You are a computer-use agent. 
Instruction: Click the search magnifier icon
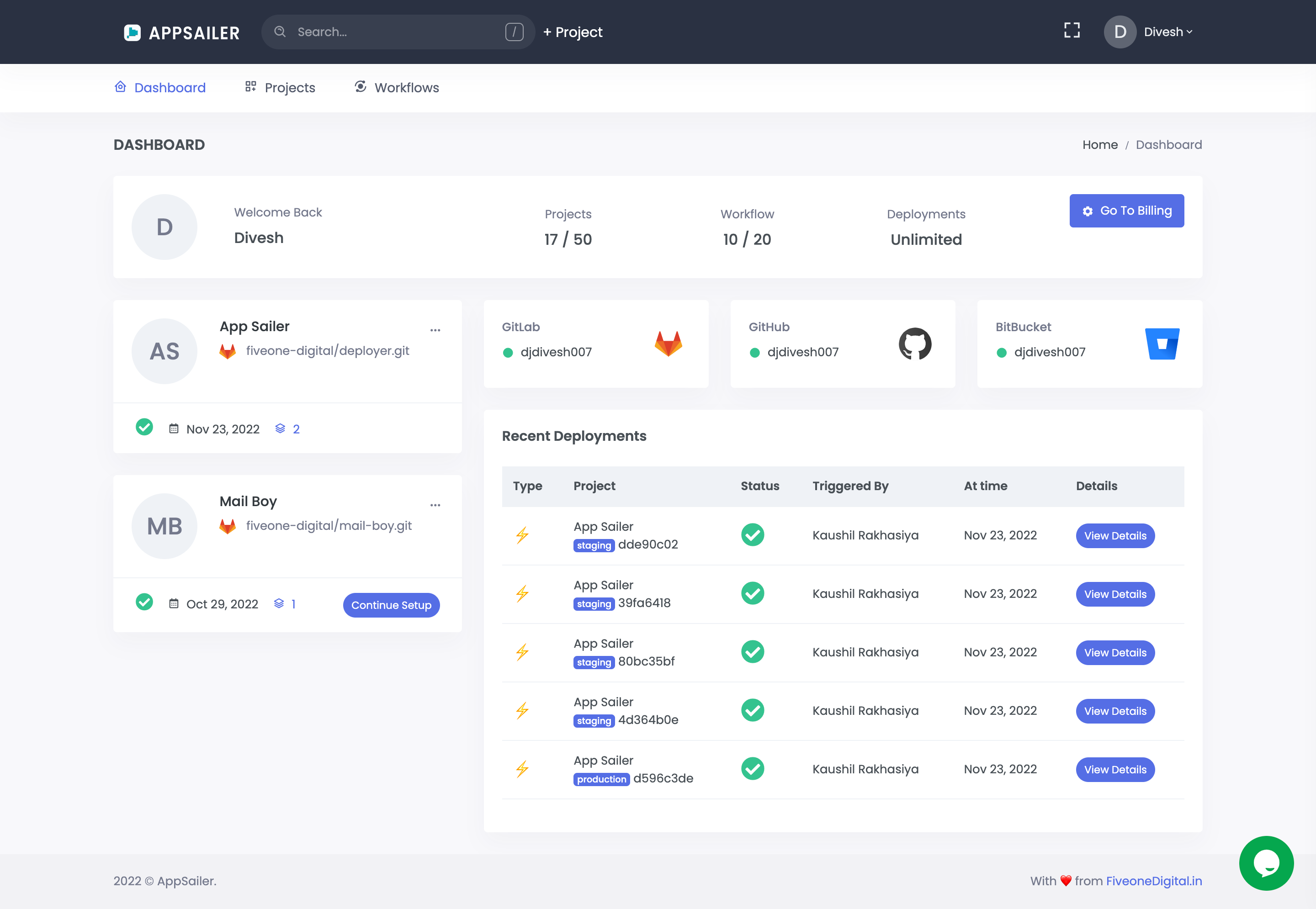(280, 32)
